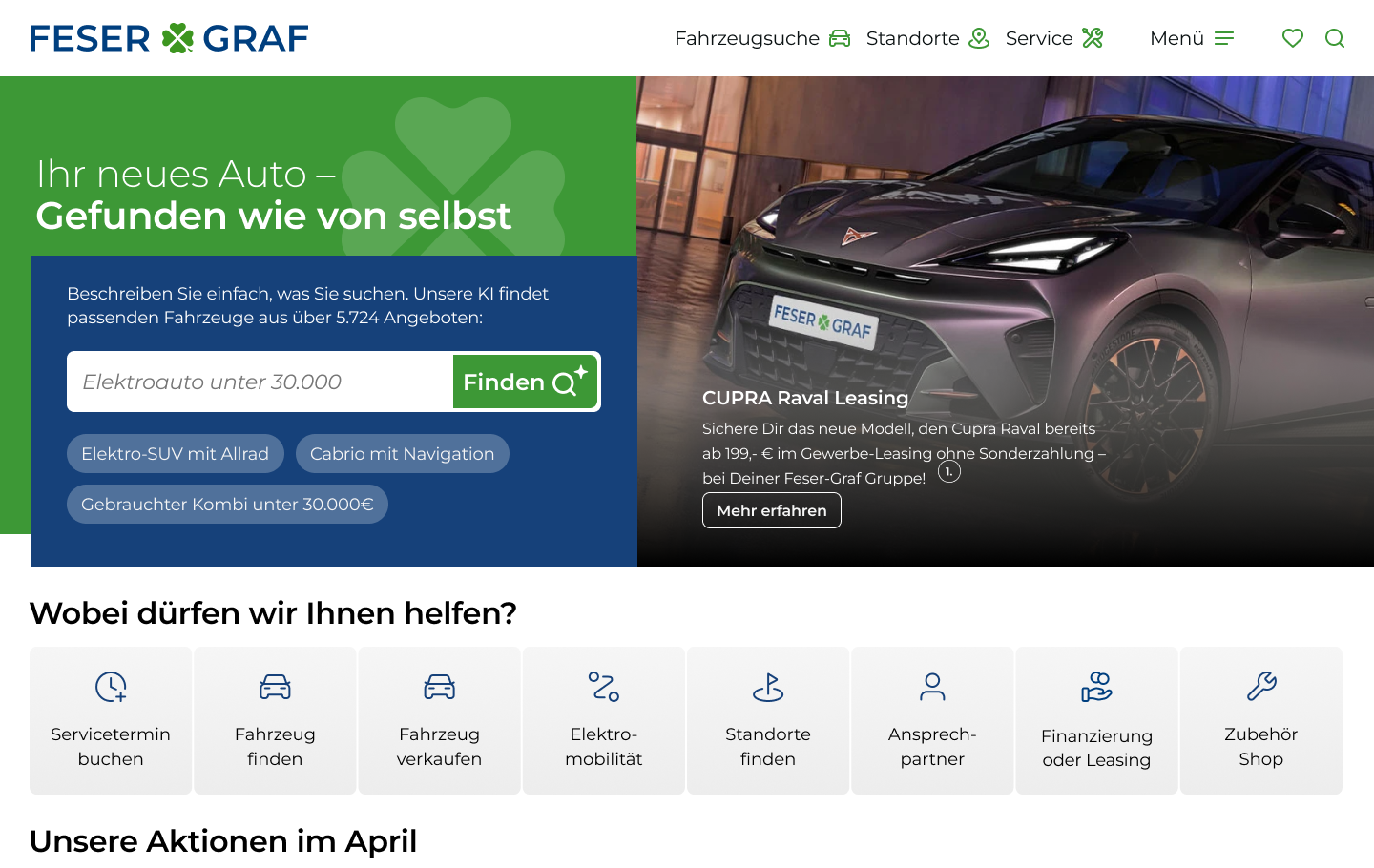Open the Servicetermin buchen tile label

[111, 747]
